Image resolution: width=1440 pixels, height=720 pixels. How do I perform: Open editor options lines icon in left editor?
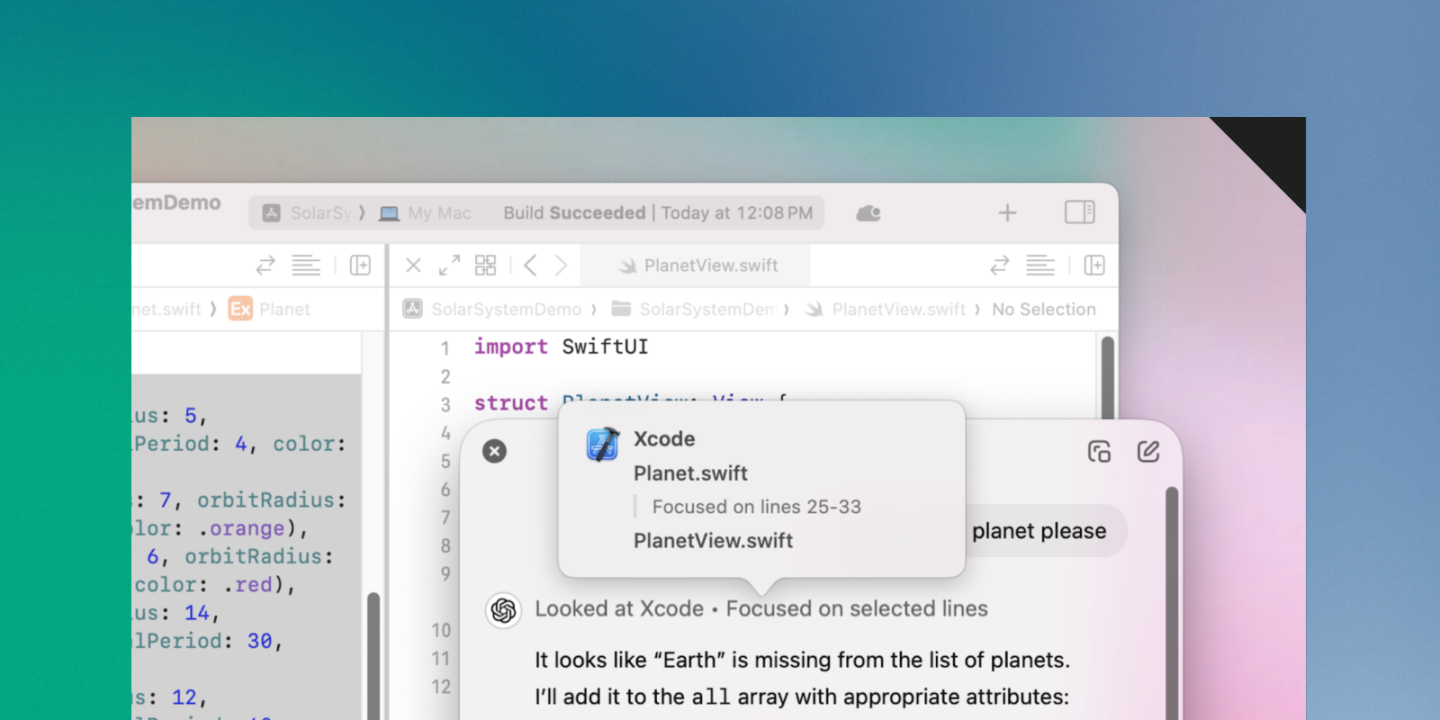click(306, 265)
